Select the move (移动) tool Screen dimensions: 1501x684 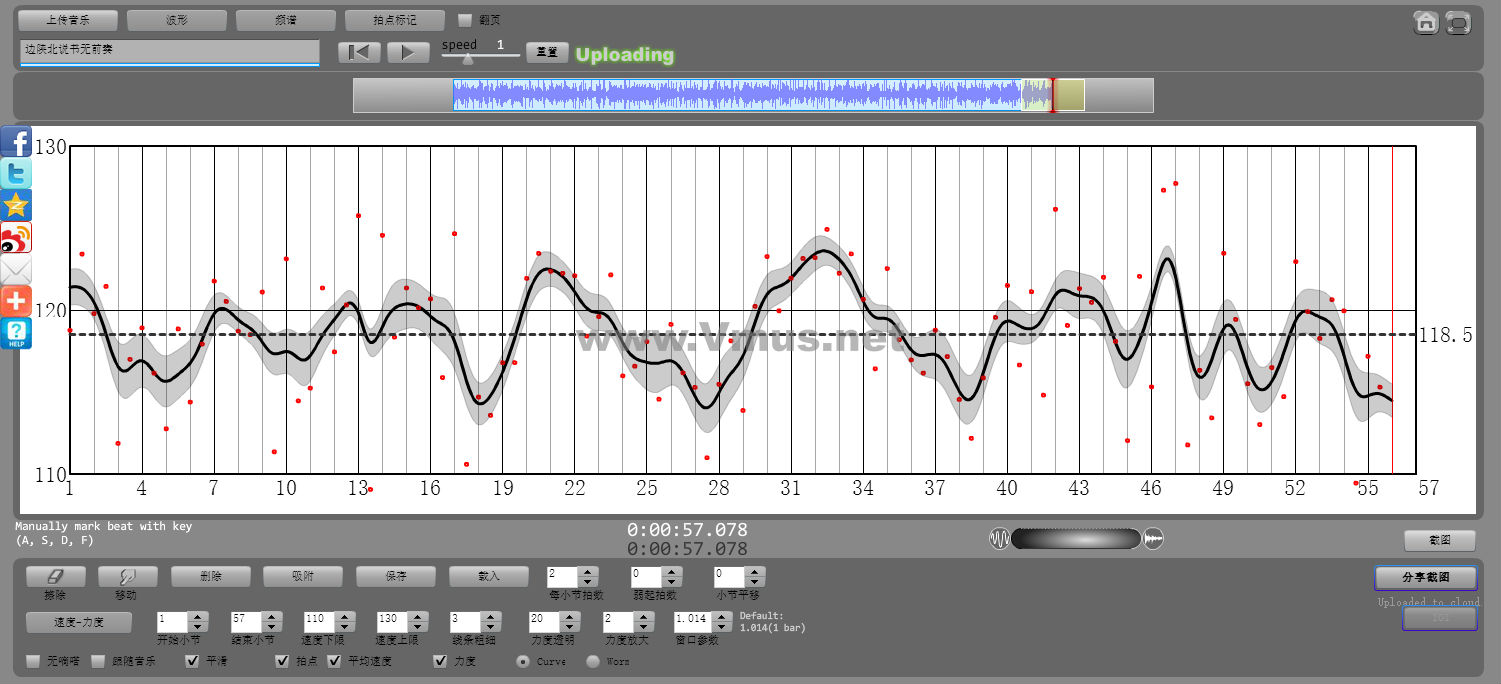(127, 577)
